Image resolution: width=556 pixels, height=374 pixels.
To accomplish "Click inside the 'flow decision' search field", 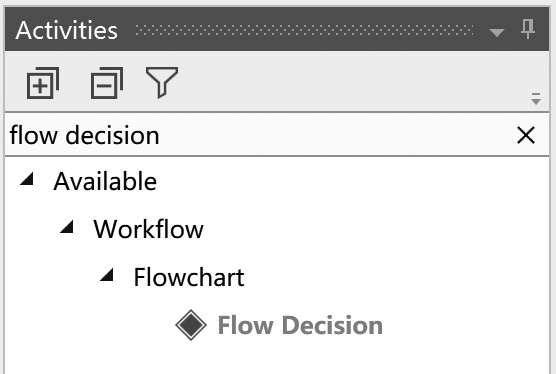I will click(259, 135).
